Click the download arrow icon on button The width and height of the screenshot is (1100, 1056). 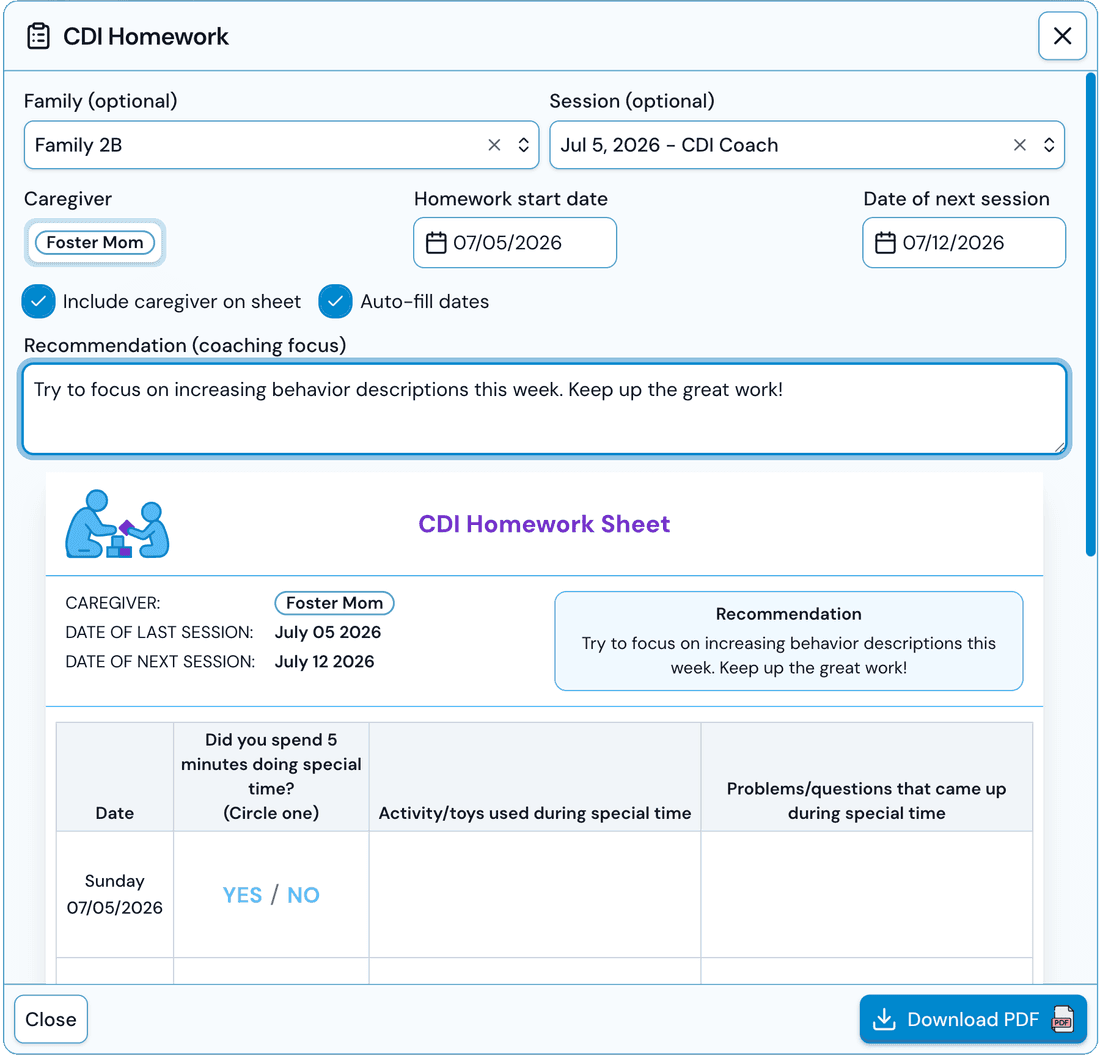pyautogui.click(x=884, y=1019)
